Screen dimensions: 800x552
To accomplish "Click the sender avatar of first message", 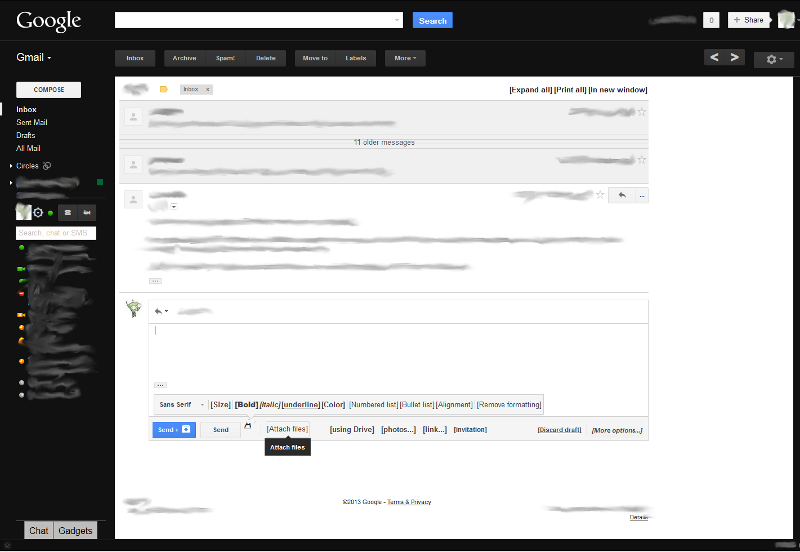I will click(x=133, y=117).
